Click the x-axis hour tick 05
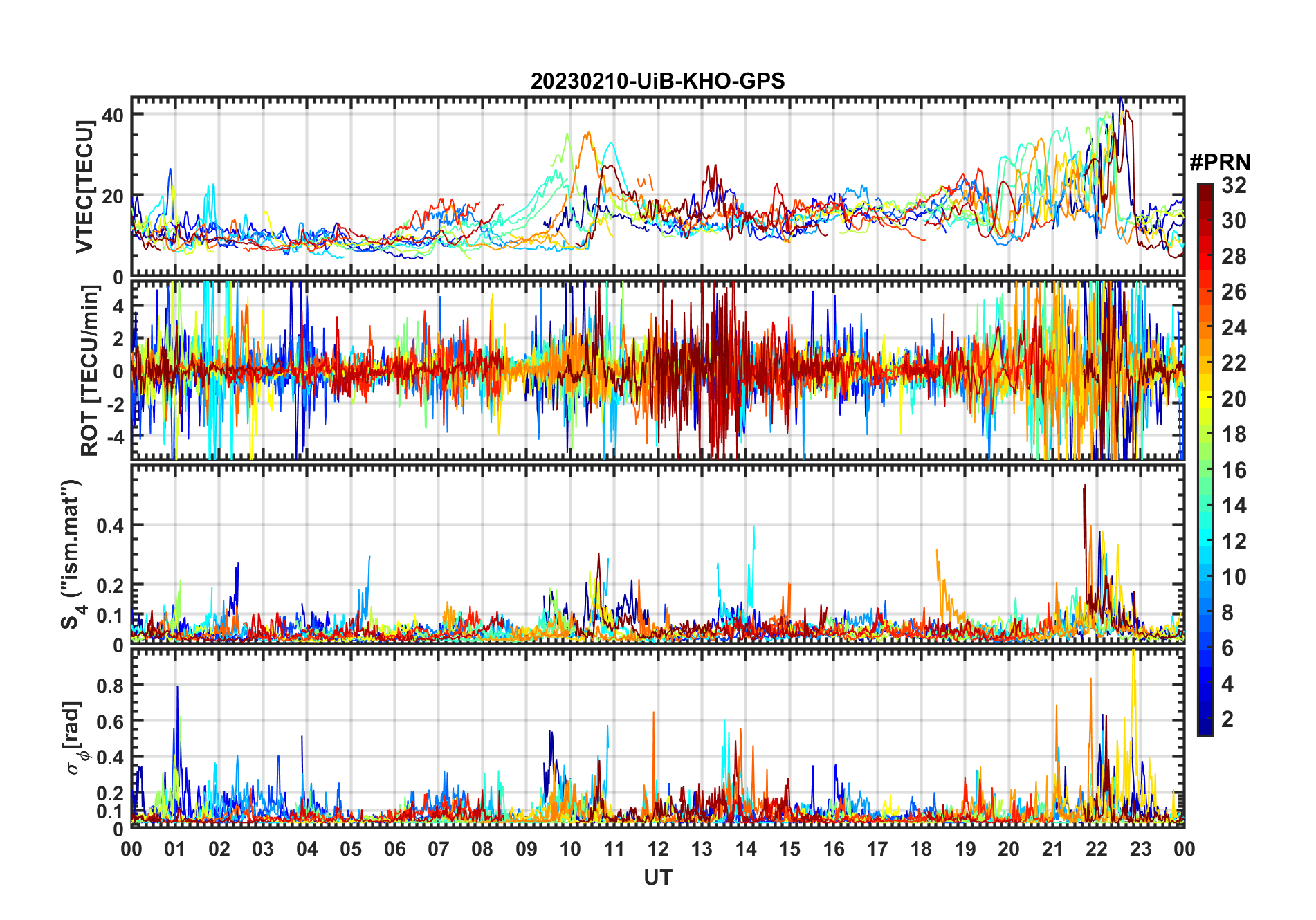Image resolution: width=1316 pixels, height=920 pixels. [351, 849]
